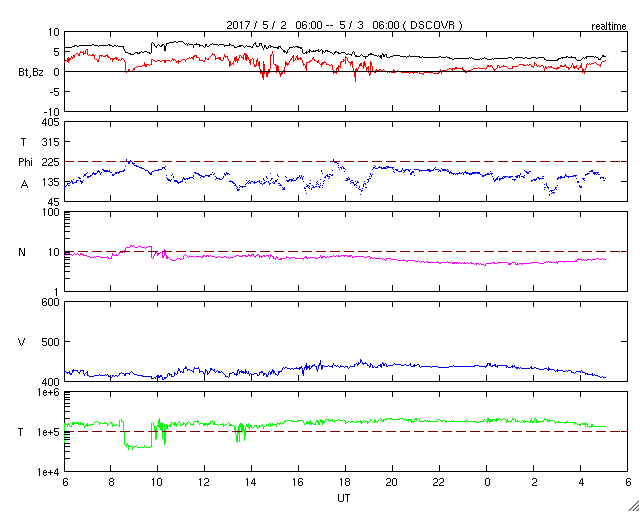Image resolution: width=640 pixels, height=512 pixels.
Task: Click the '315' tick label
Action: pos(51,142)
